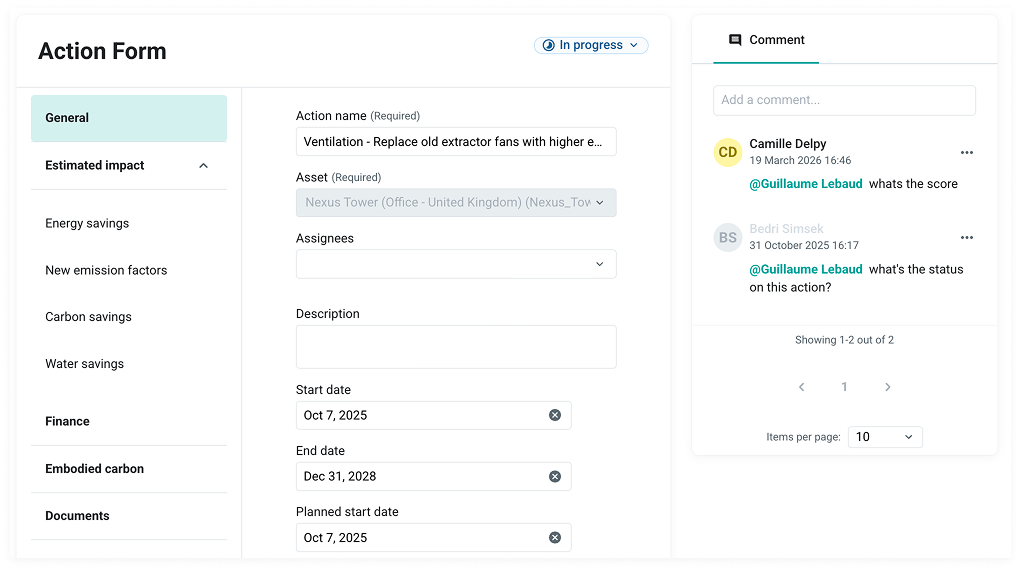Image resolution: width=1021 pixels, height=570 pixels.
Task: Click the Action Form heading
Action: coord(102,51)
